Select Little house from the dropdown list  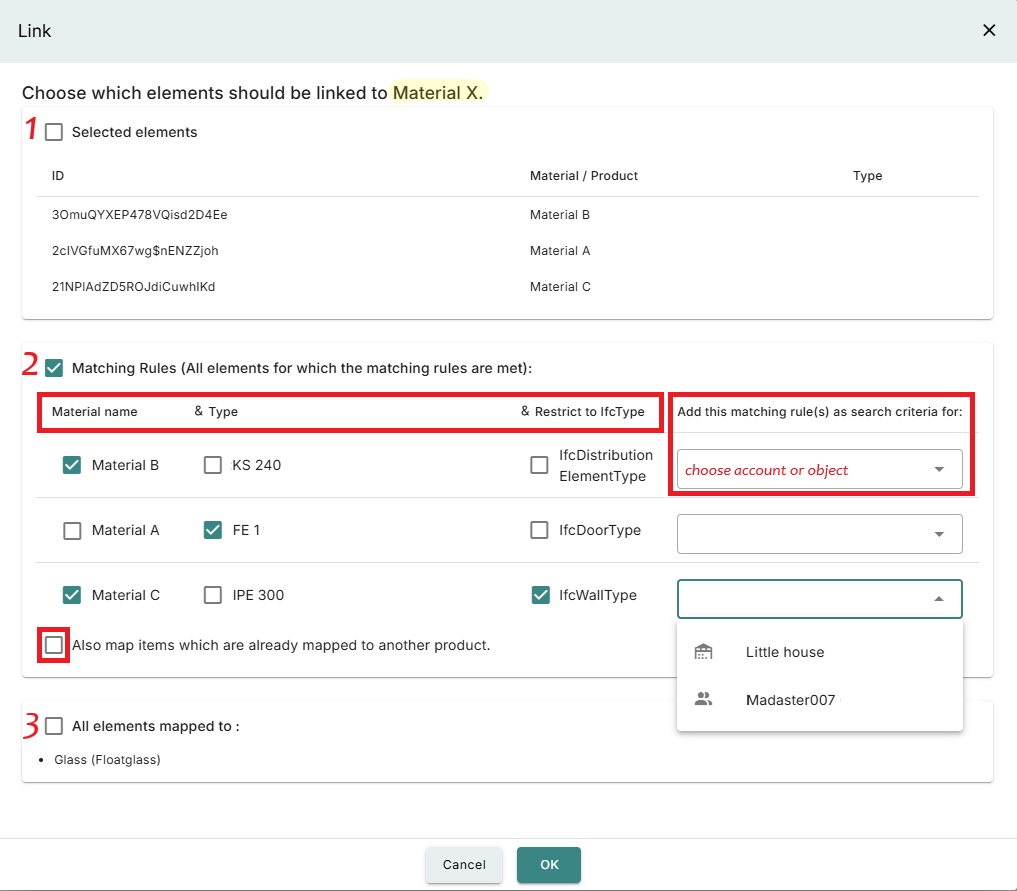click(820, 652)
